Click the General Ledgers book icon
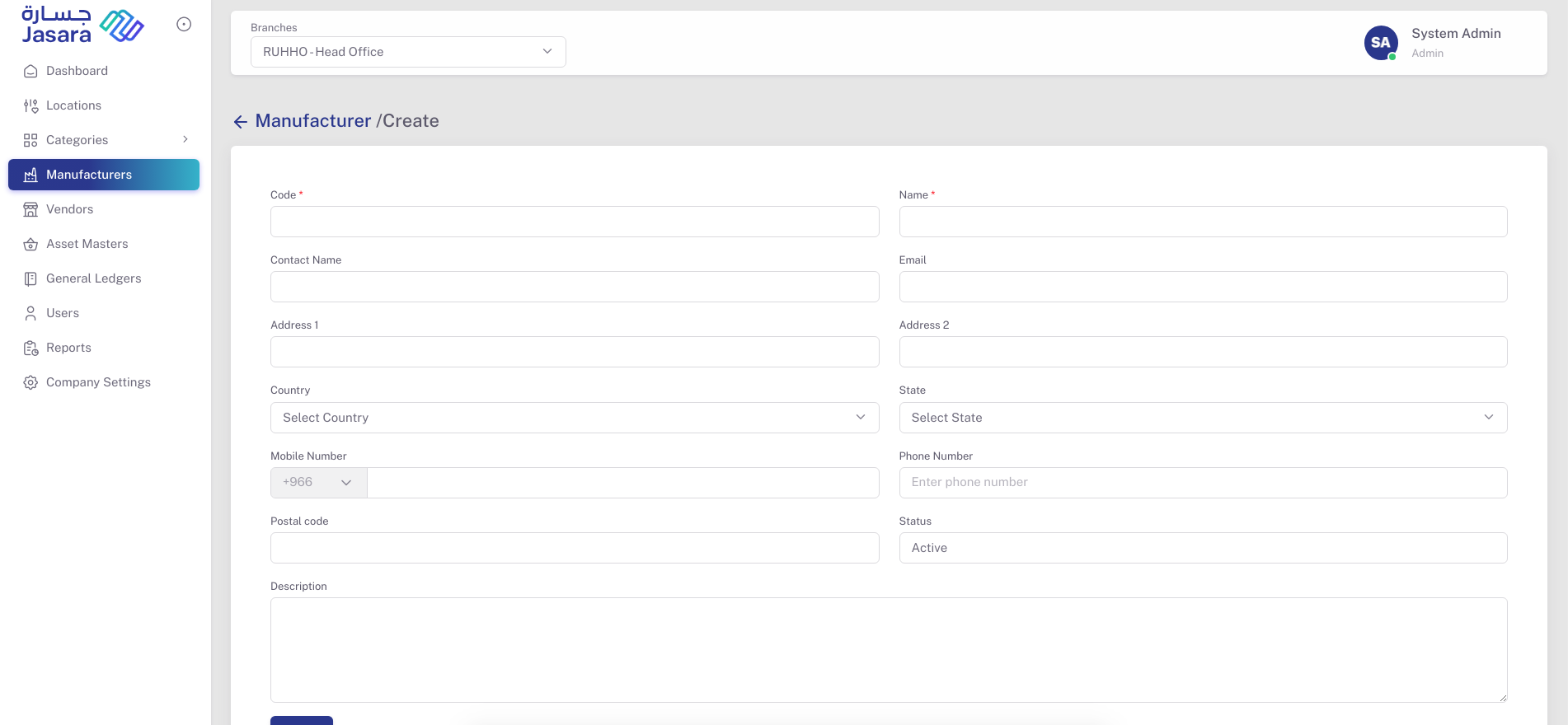 coord(31,278)
